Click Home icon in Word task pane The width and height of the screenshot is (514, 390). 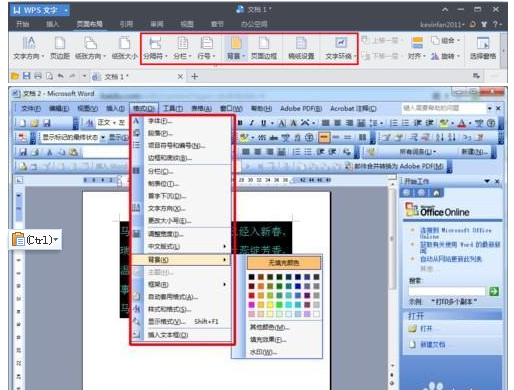[436, 193]
